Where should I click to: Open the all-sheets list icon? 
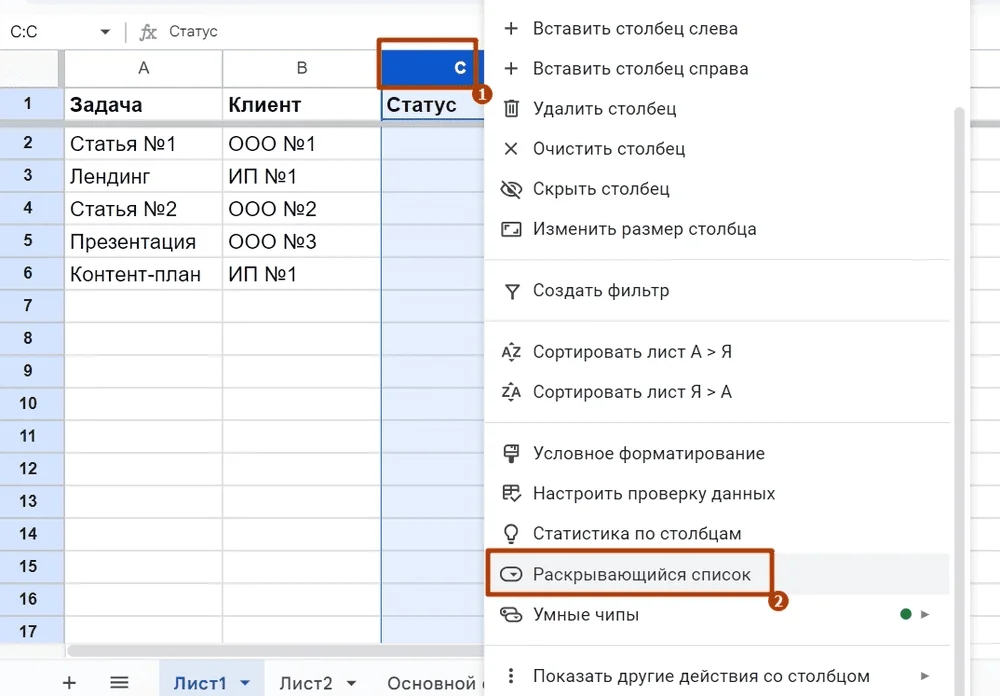119,683
